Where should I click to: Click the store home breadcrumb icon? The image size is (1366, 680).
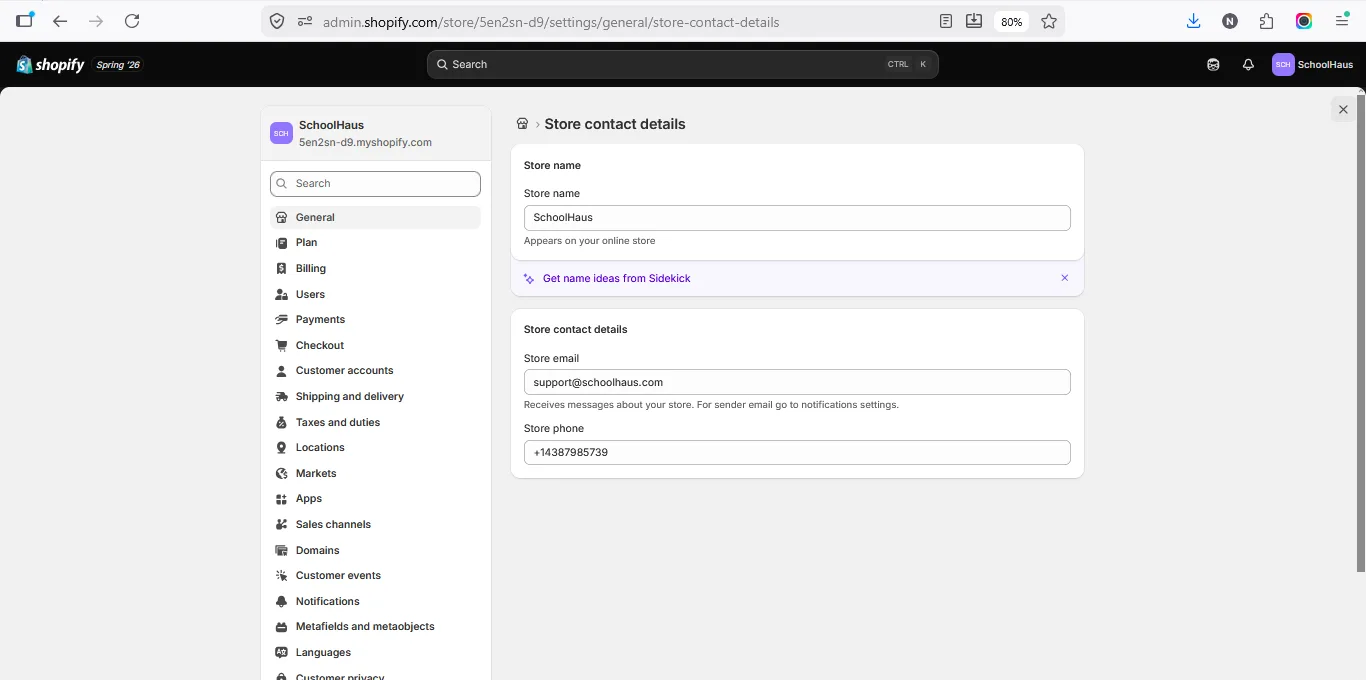tap(522, 124)
